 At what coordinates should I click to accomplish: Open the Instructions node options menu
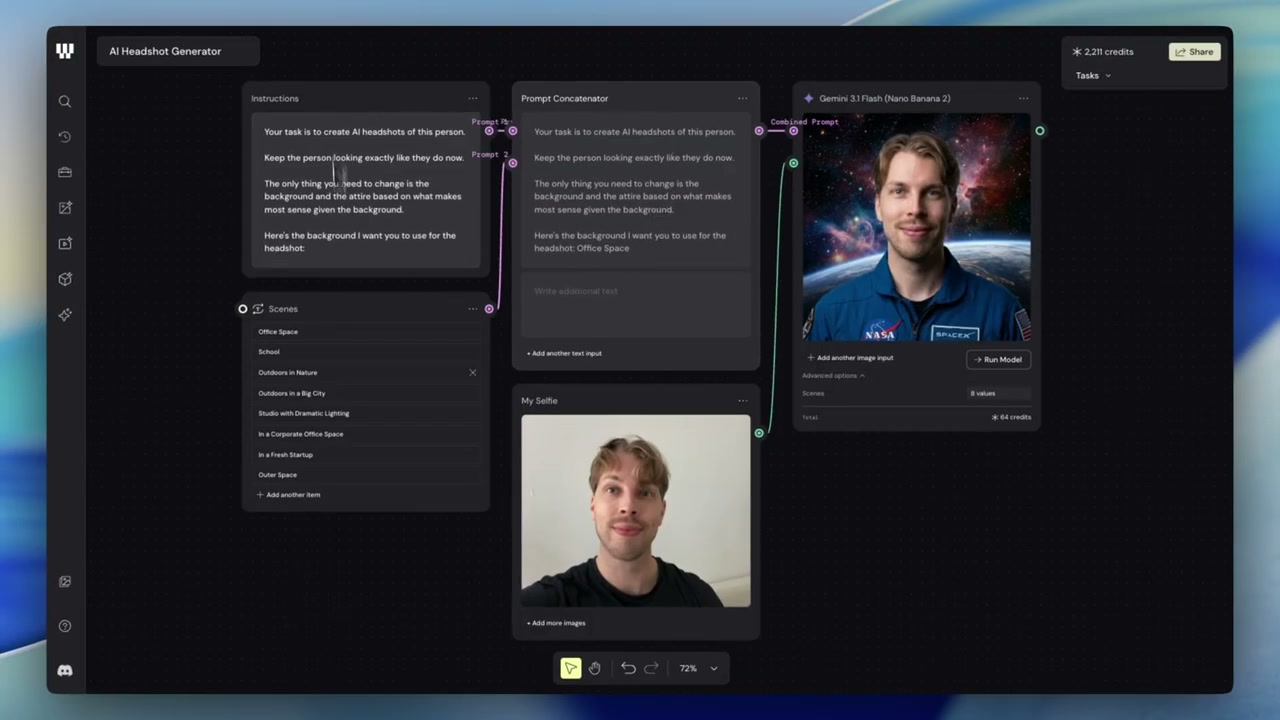point(473,98)
